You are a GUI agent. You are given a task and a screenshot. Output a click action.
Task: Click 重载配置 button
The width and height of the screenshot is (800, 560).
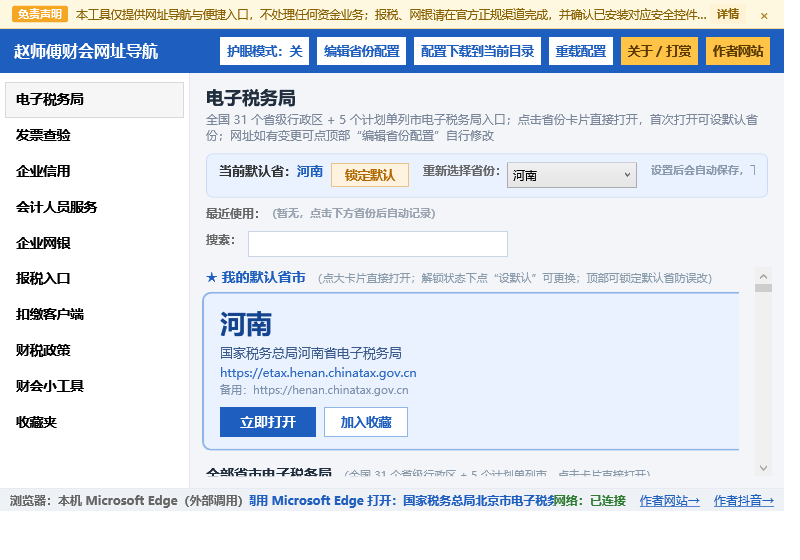(581, 51)
